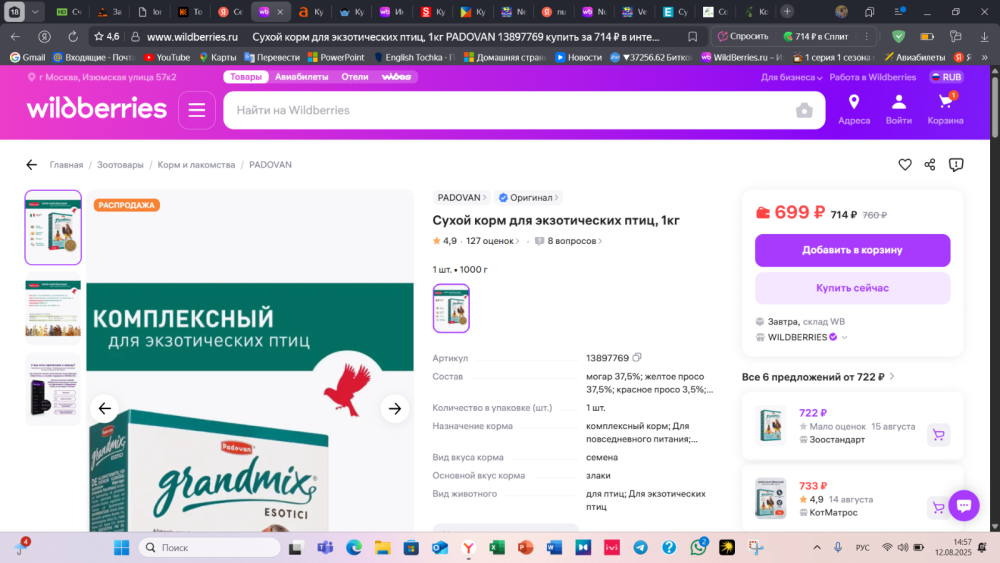Add the 733 ₽ КотМатрос offer to cart
Viewport: 1000px width, 563px height.
tap(939, 508)
